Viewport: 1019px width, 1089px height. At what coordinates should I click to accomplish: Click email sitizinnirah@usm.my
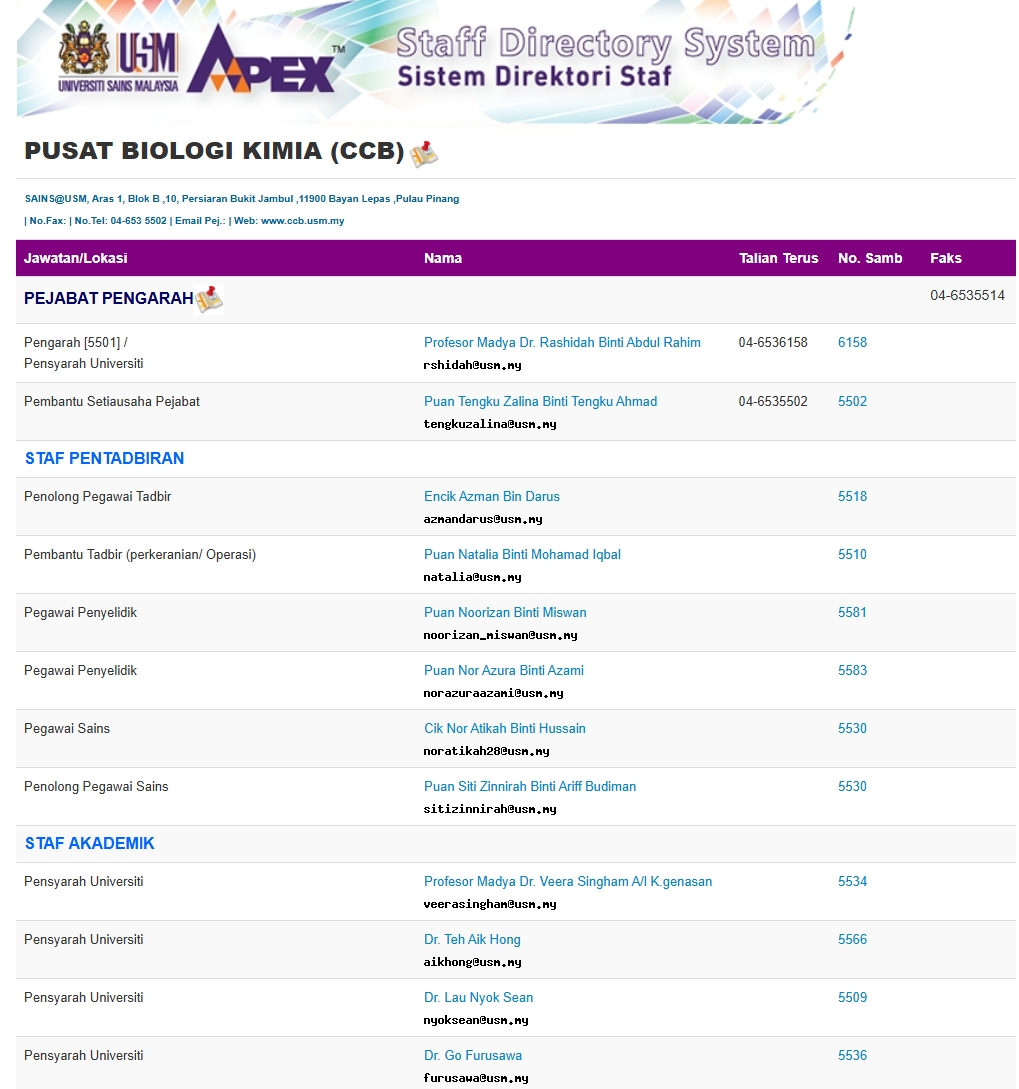click(490, 809)
